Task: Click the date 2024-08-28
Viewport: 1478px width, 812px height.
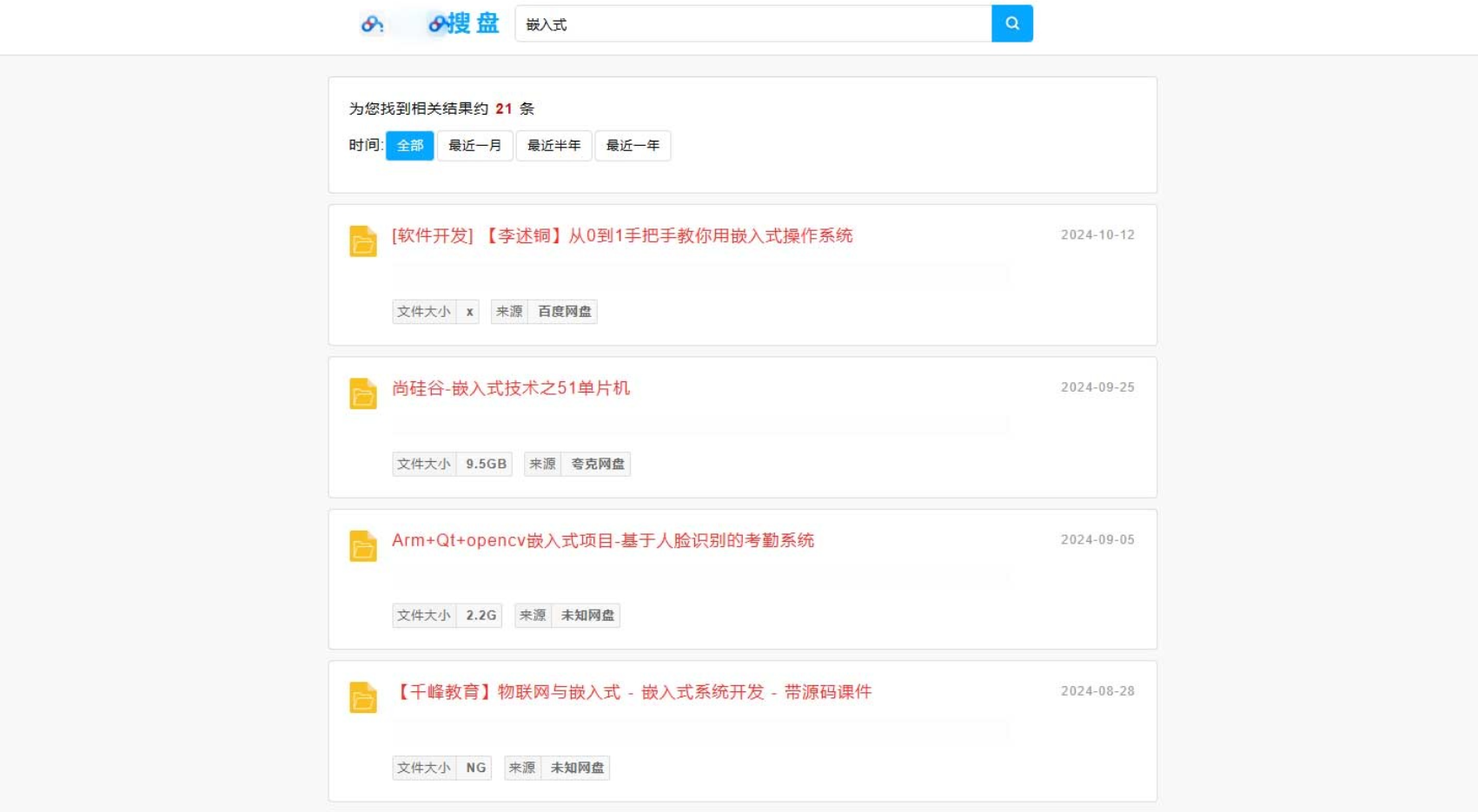Action: pyautogui.click(x=1097, y=691)
